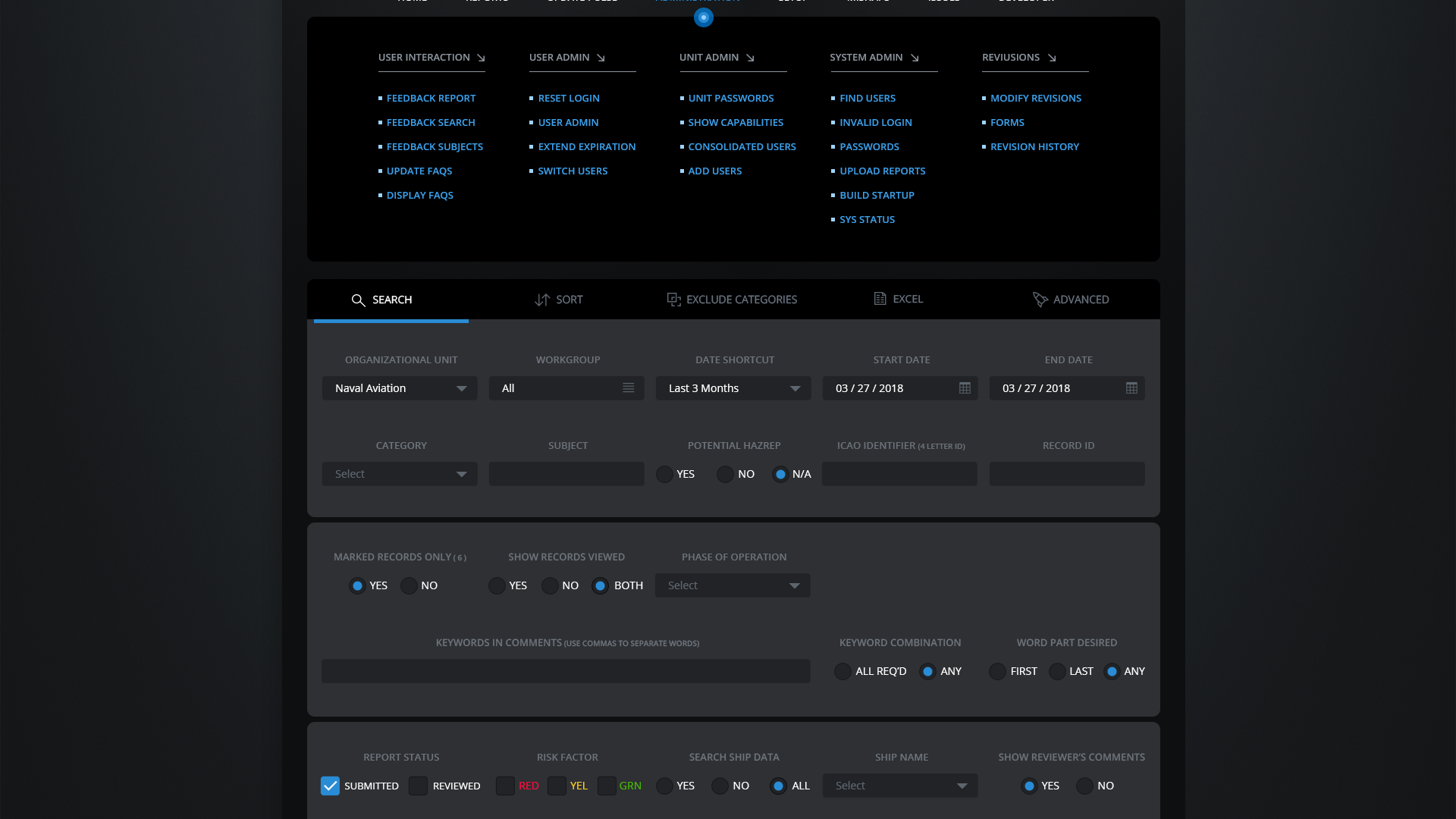Screen dimensions: 1456x819
Task: Open the Date Shortcut dropdown
Action: coord(733,388)
